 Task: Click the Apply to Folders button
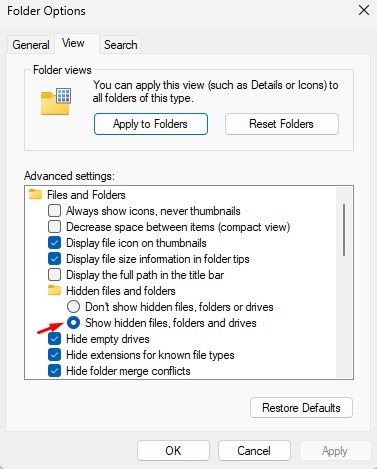(x=151, y=124)
